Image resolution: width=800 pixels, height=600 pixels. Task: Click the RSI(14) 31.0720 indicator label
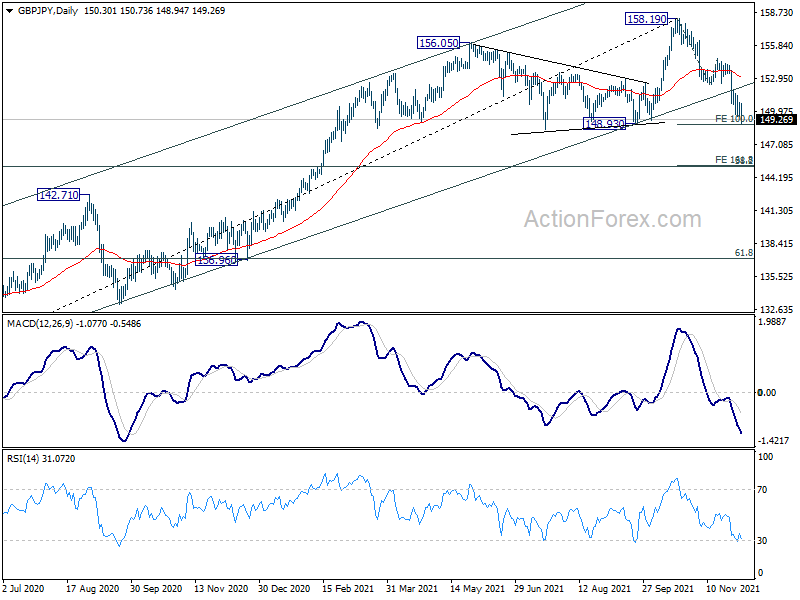41,459
